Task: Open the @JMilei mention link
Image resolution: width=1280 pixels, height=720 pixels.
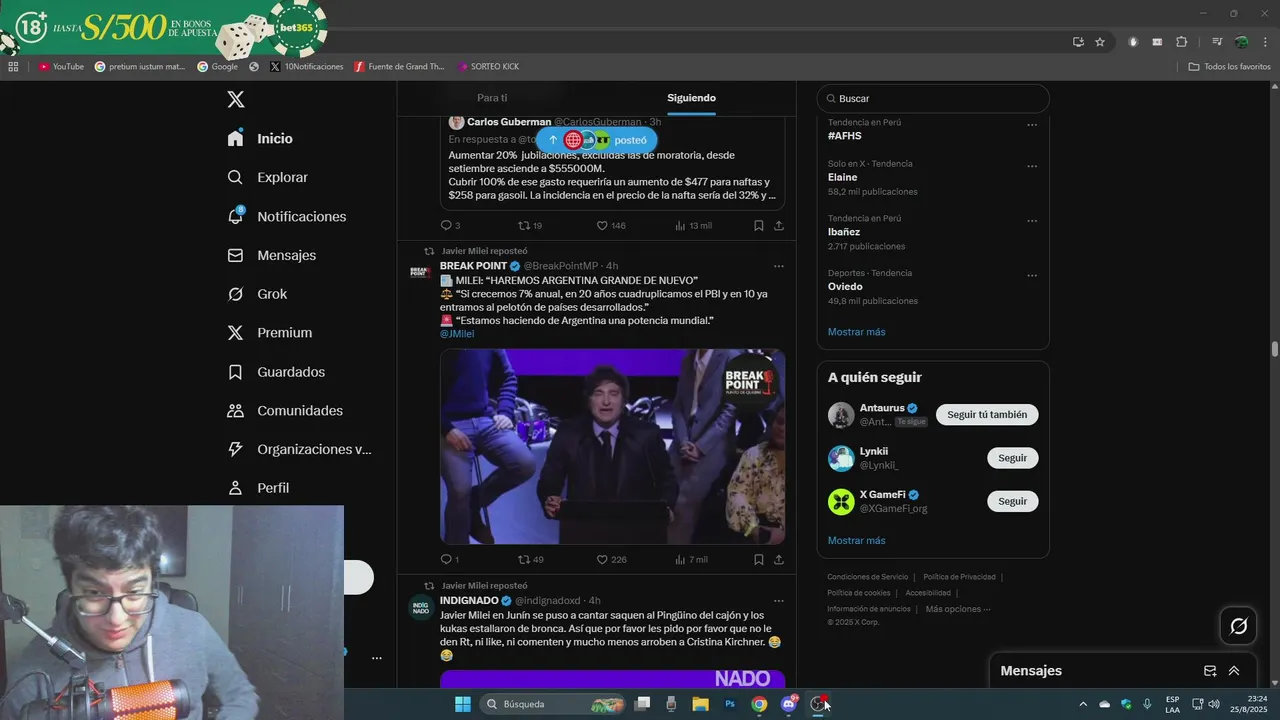Action: tap(457, 334)
